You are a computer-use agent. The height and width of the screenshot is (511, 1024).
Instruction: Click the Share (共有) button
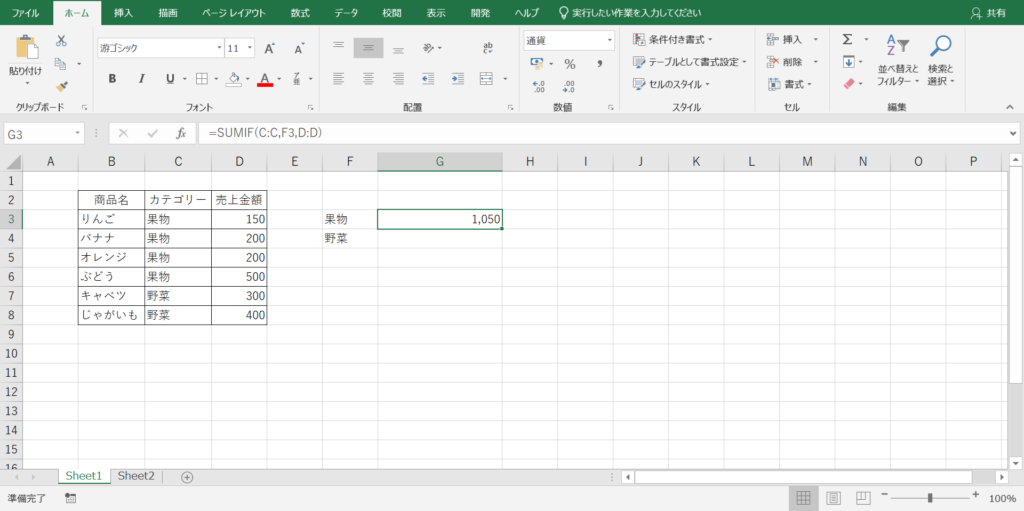click(988, 13)
